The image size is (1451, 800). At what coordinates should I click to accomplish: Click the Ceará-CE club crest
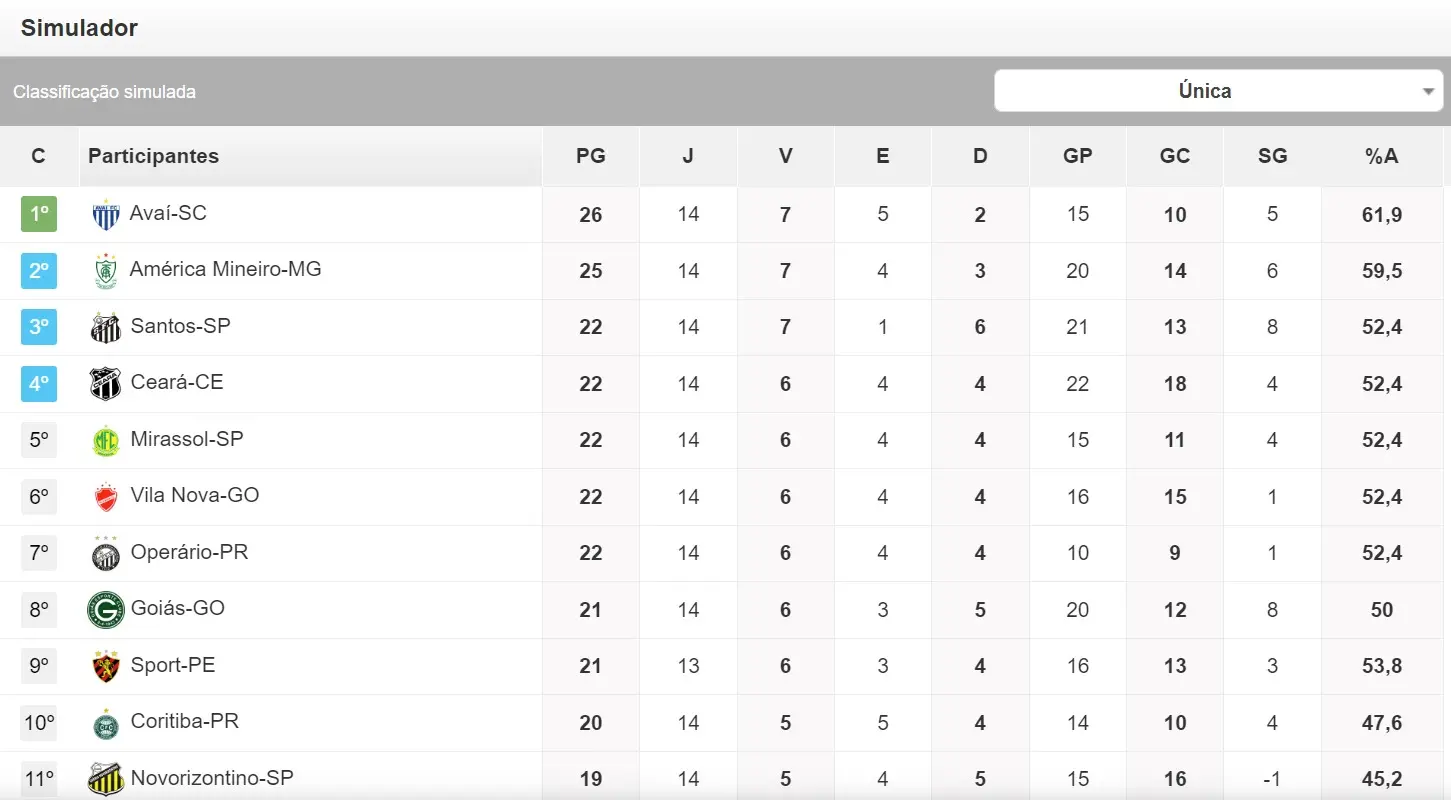tap(105, 384)
